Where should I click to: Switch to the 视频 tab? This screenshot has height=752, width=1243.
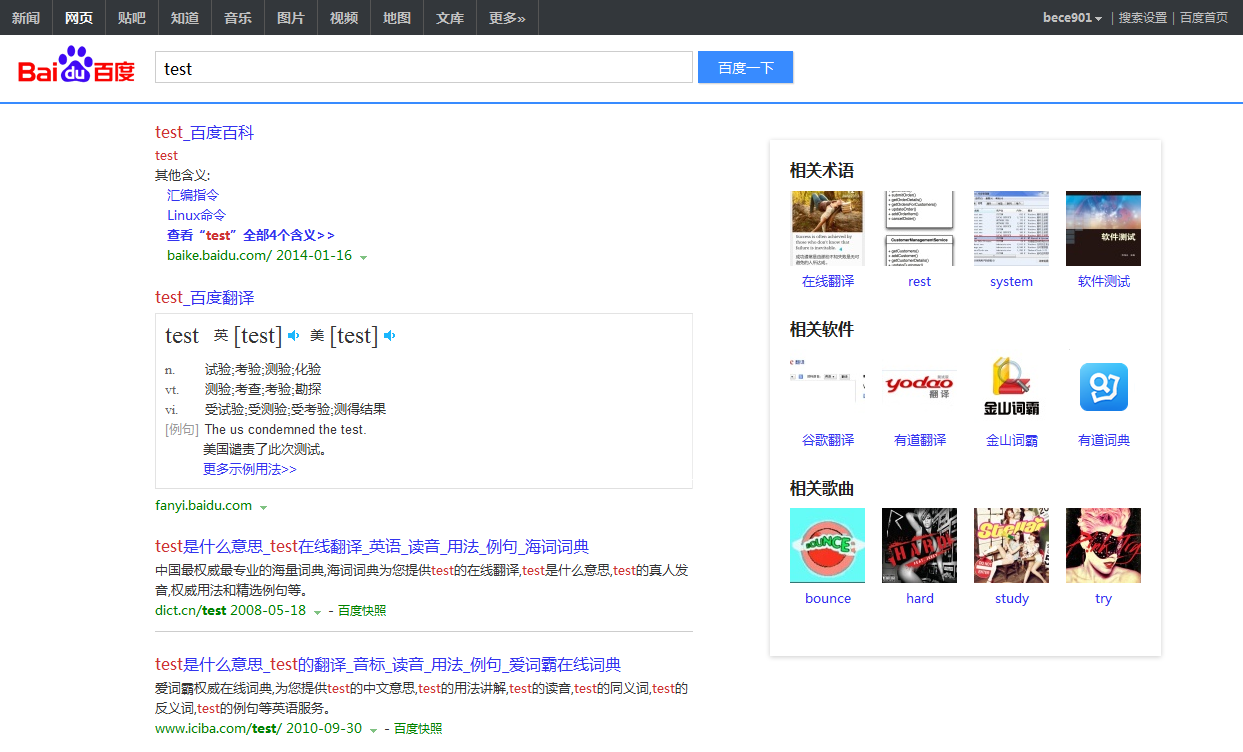pyautogui.click(x=344, y=17)
